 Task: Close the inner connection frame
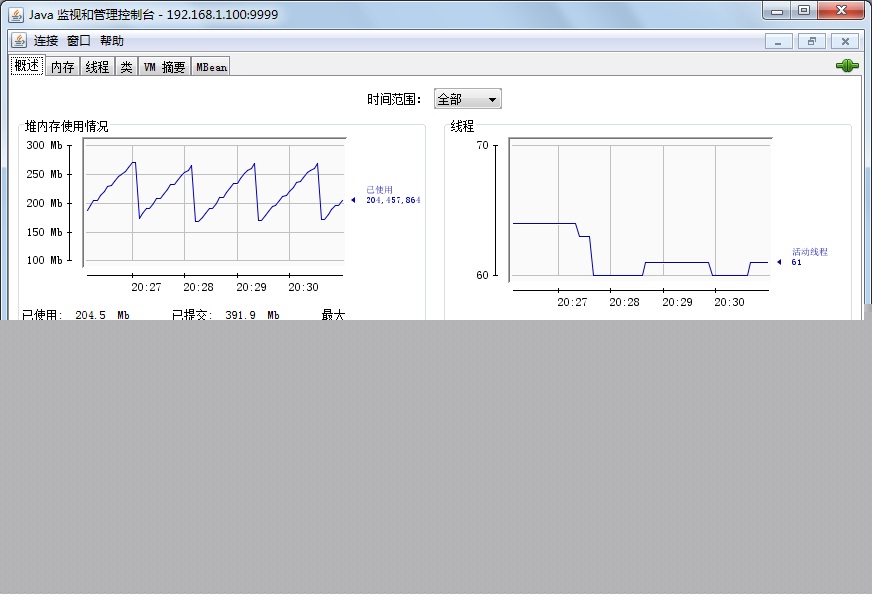point(845,42)
